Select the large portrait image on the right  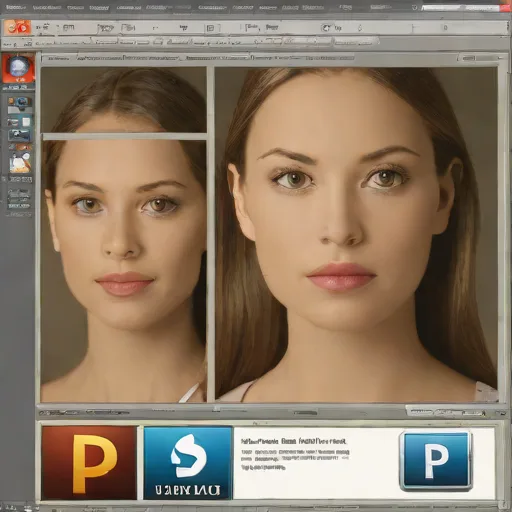click(356, 234)
